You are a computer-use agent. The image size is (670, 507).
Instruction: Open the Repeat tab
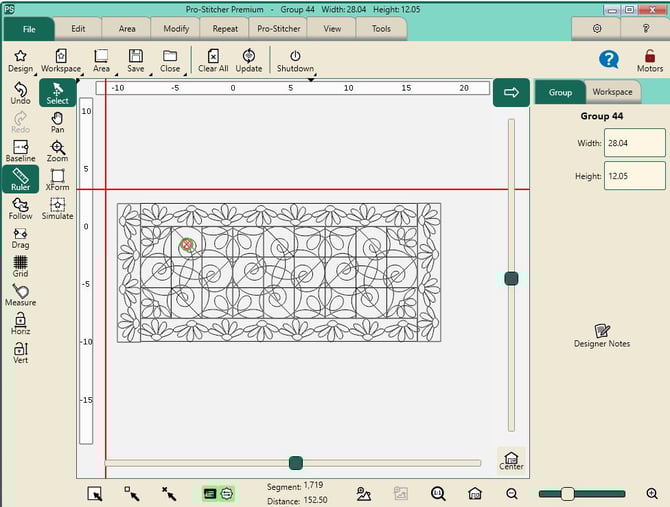click(x=225, y=29)
